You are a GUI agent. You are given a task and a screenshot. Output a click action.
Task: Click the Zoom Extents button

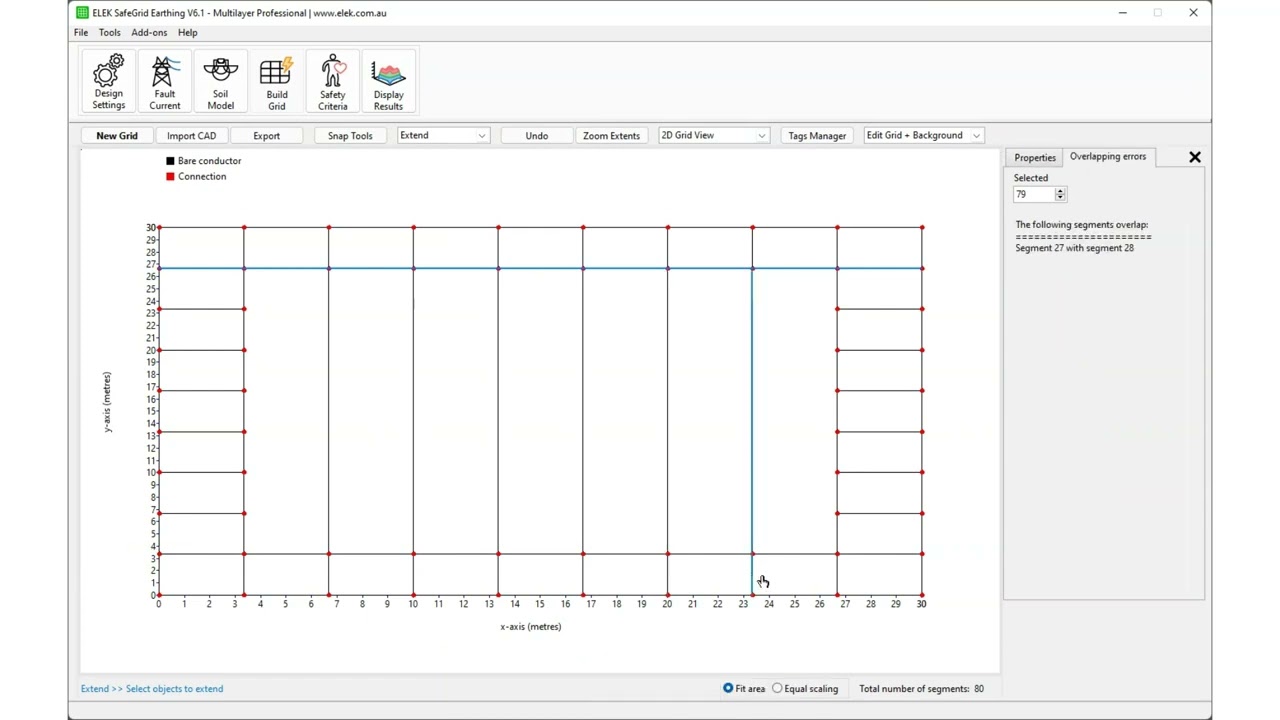coord(611,135)
